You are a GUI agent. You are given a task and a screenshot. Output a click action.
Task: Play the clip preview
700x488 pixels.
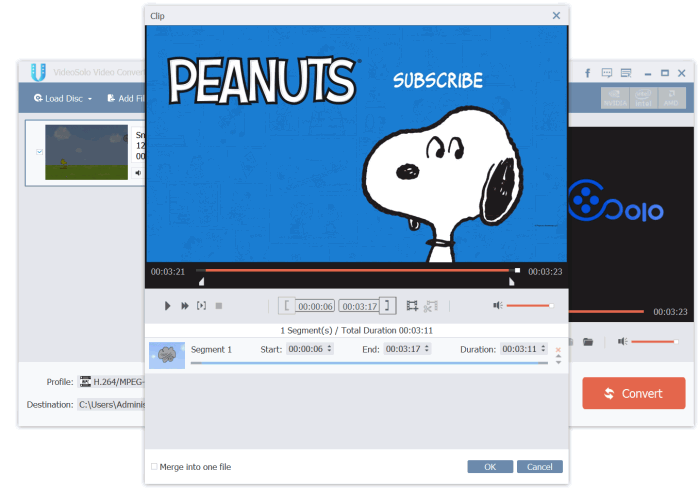pyautogui.click(x=167, y=306)
